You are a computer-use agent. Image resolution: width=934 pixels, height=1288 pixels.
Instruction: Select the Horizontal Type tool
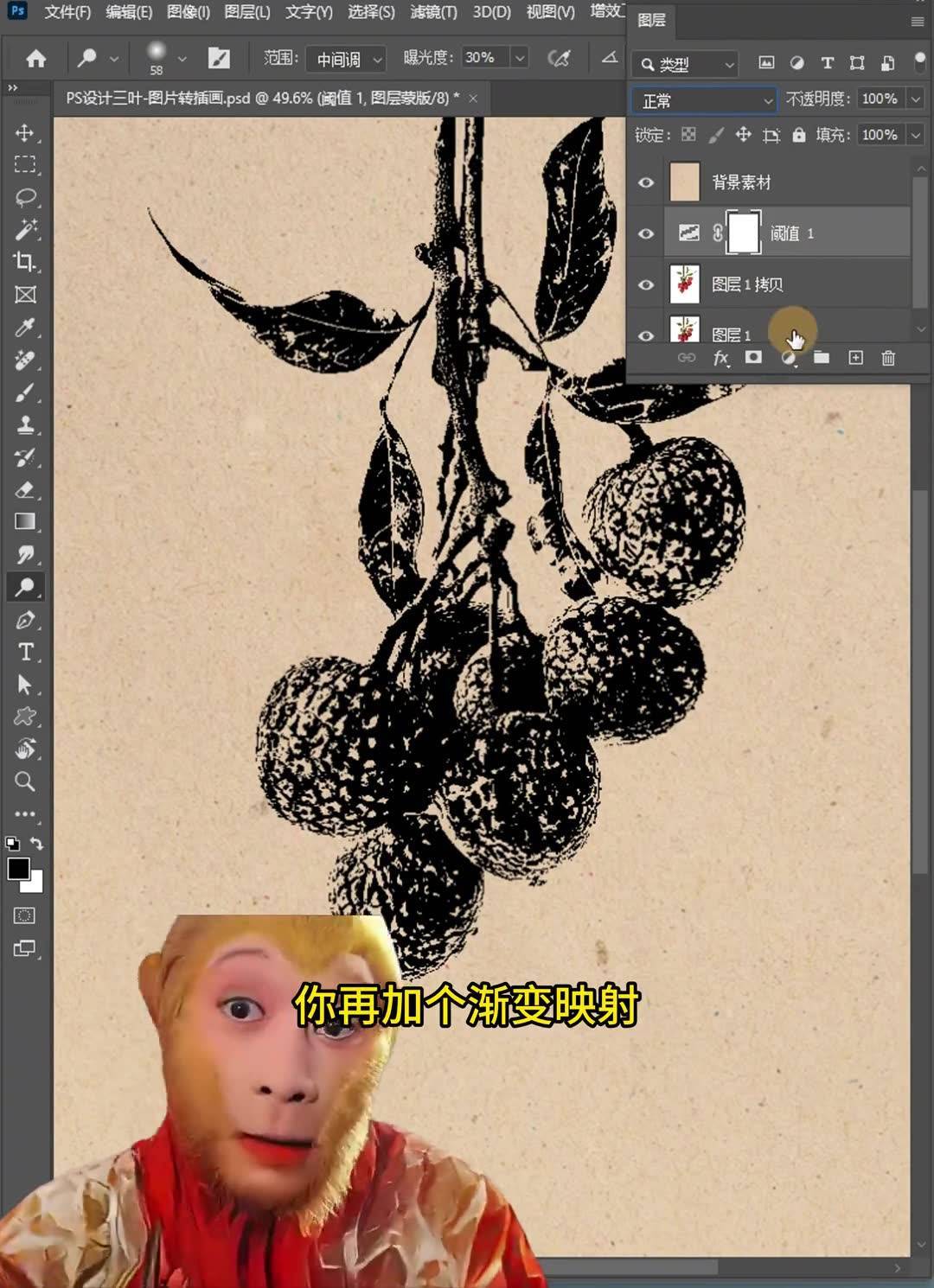point(25,653)
